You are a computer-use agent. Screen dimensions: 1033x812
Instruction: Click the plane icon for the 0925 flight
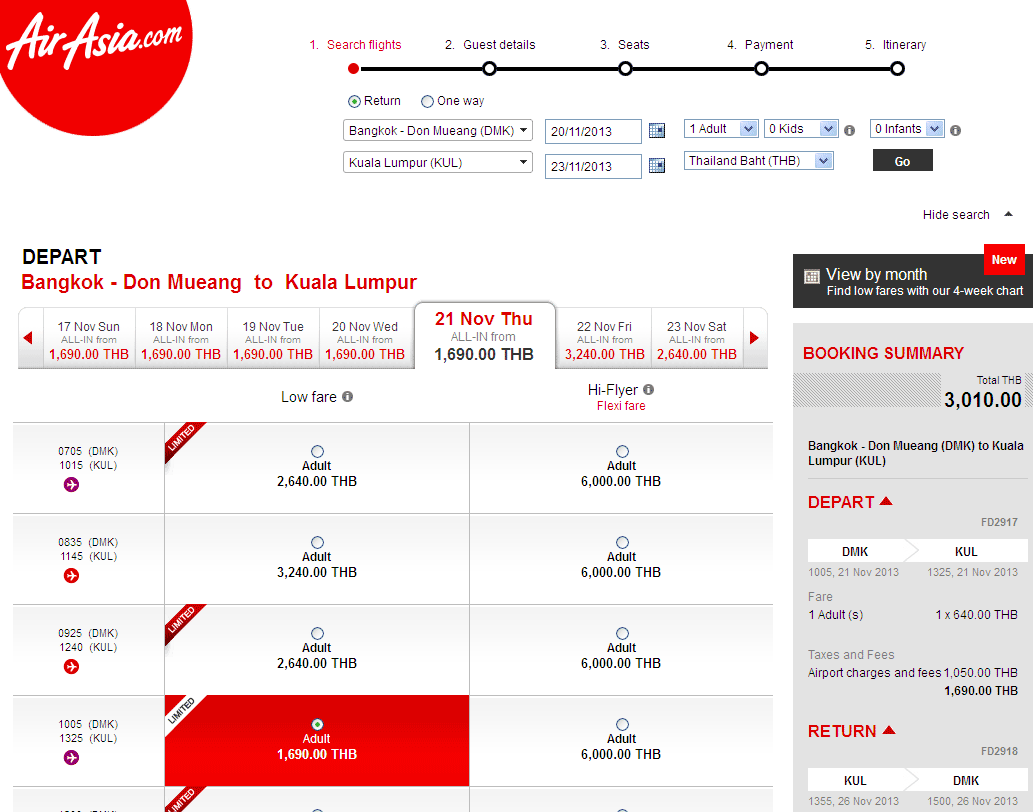(x=71, y=666)
